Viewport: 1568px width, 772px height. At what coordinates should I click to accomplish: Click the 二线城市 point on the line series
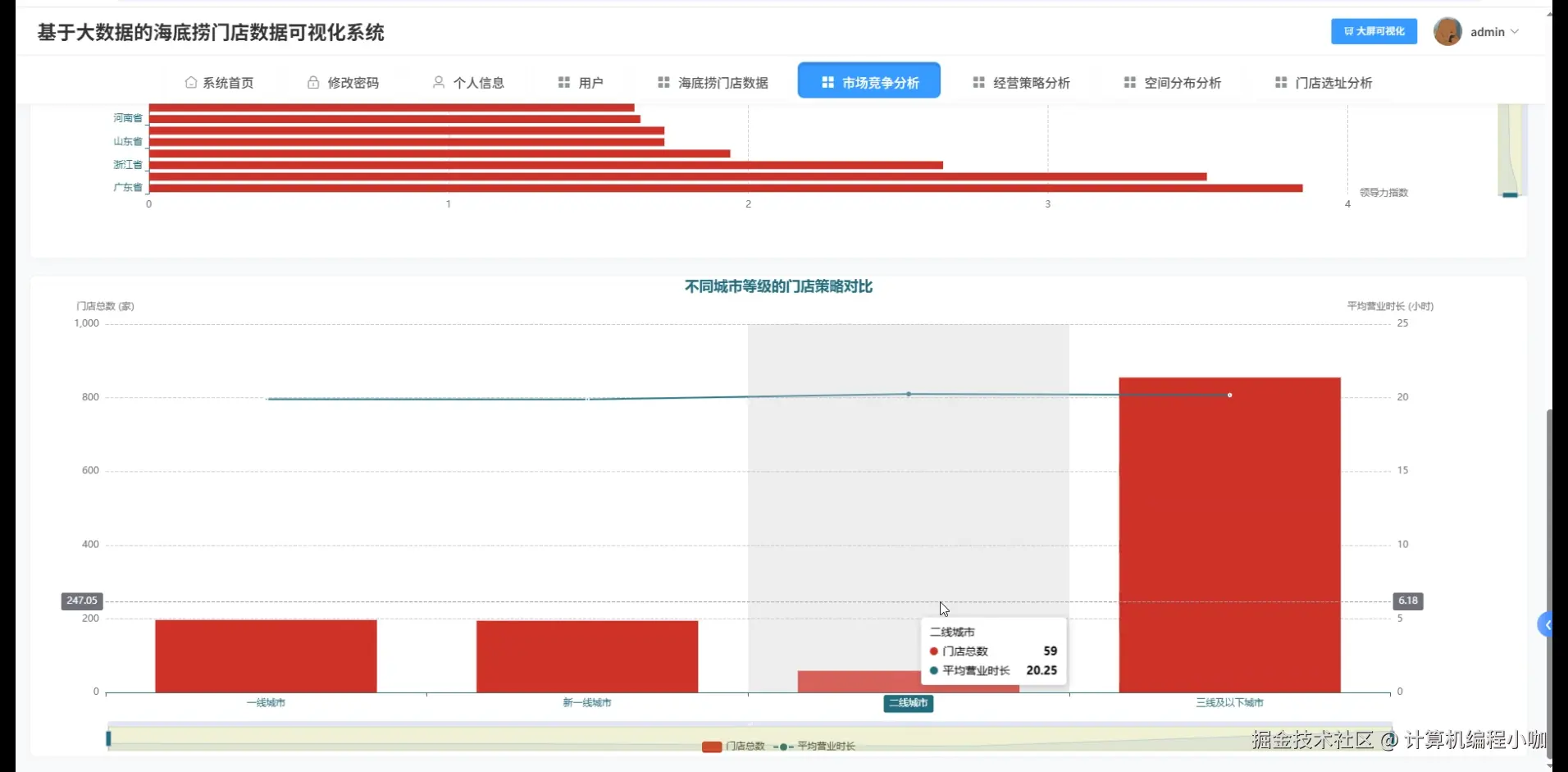pyautogui.click(x=909, y=394)
